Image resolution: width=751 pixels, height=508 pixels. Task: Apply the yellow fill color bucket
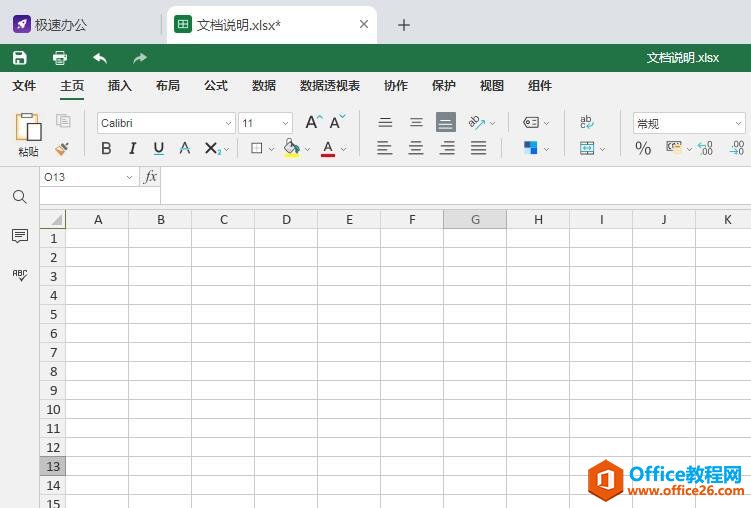(x=292, y=148)
